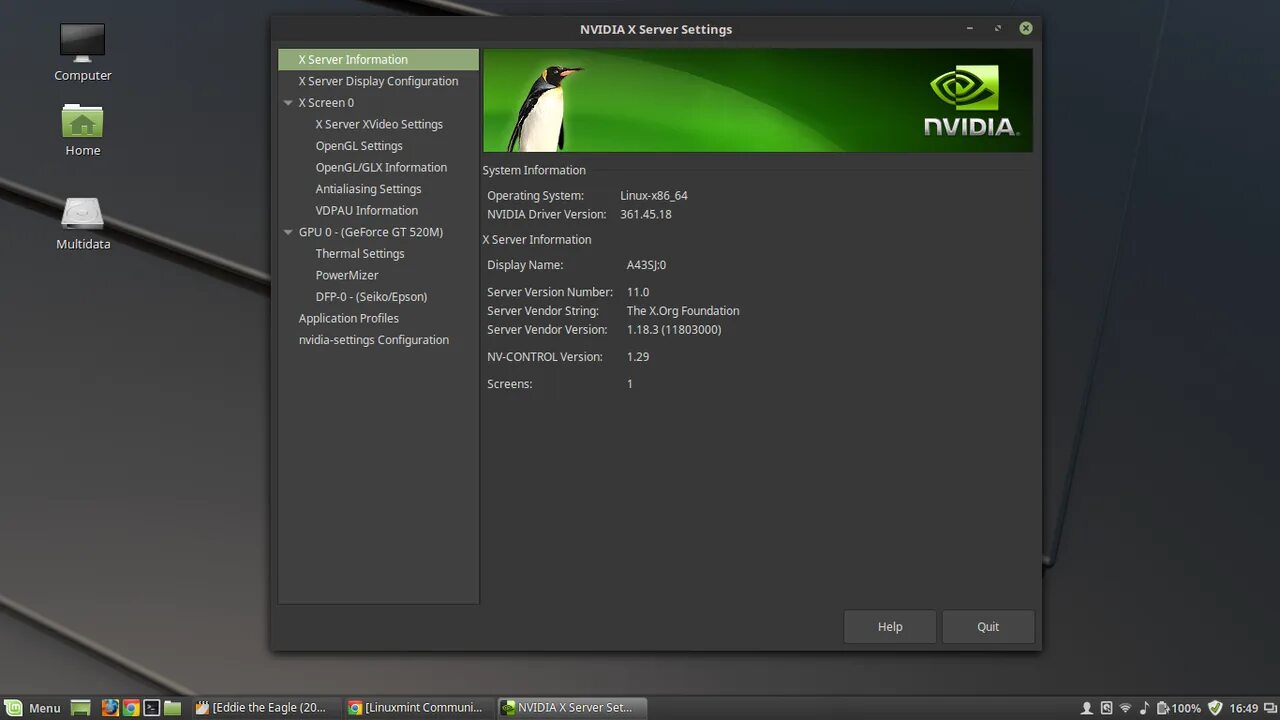Open the Linux Mint Menu button
Screen dimensions: 1280x720
click(x=34, y=708)
